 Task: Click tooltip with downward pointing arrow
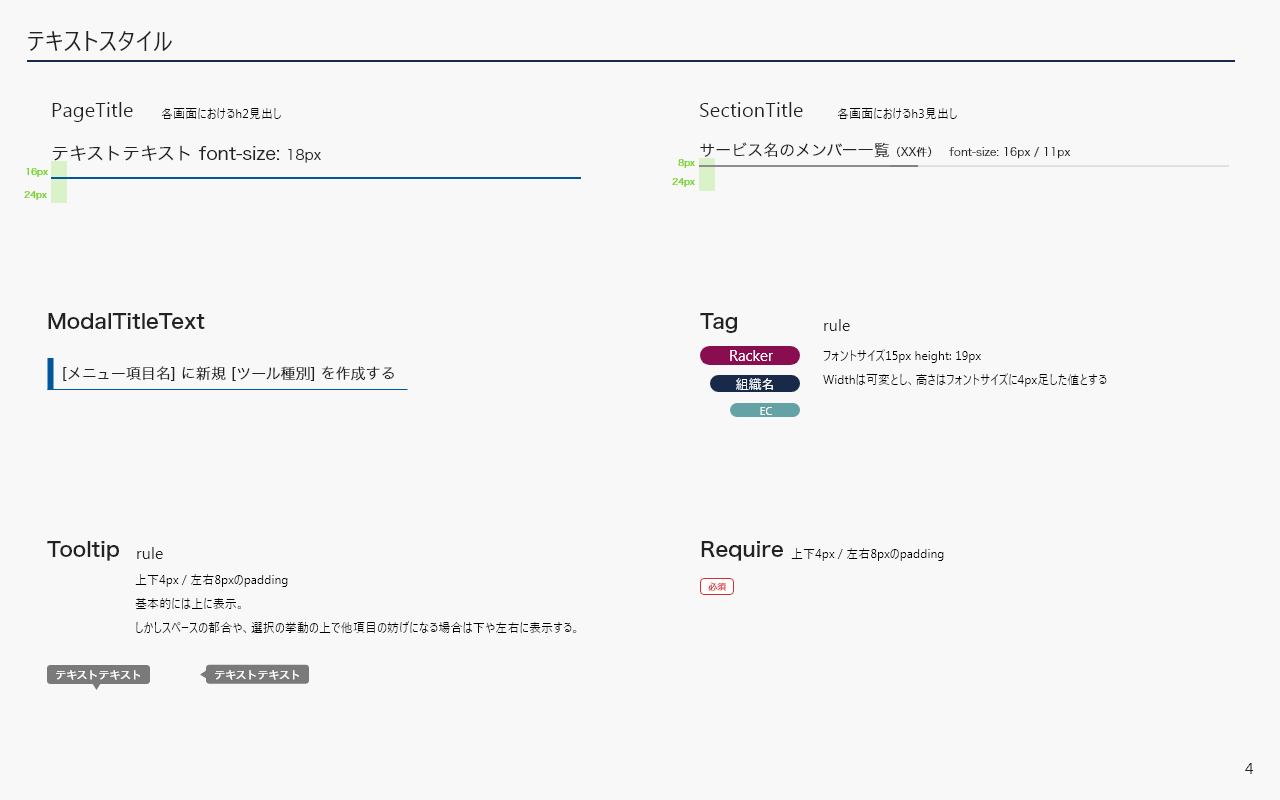coord(98,675)
